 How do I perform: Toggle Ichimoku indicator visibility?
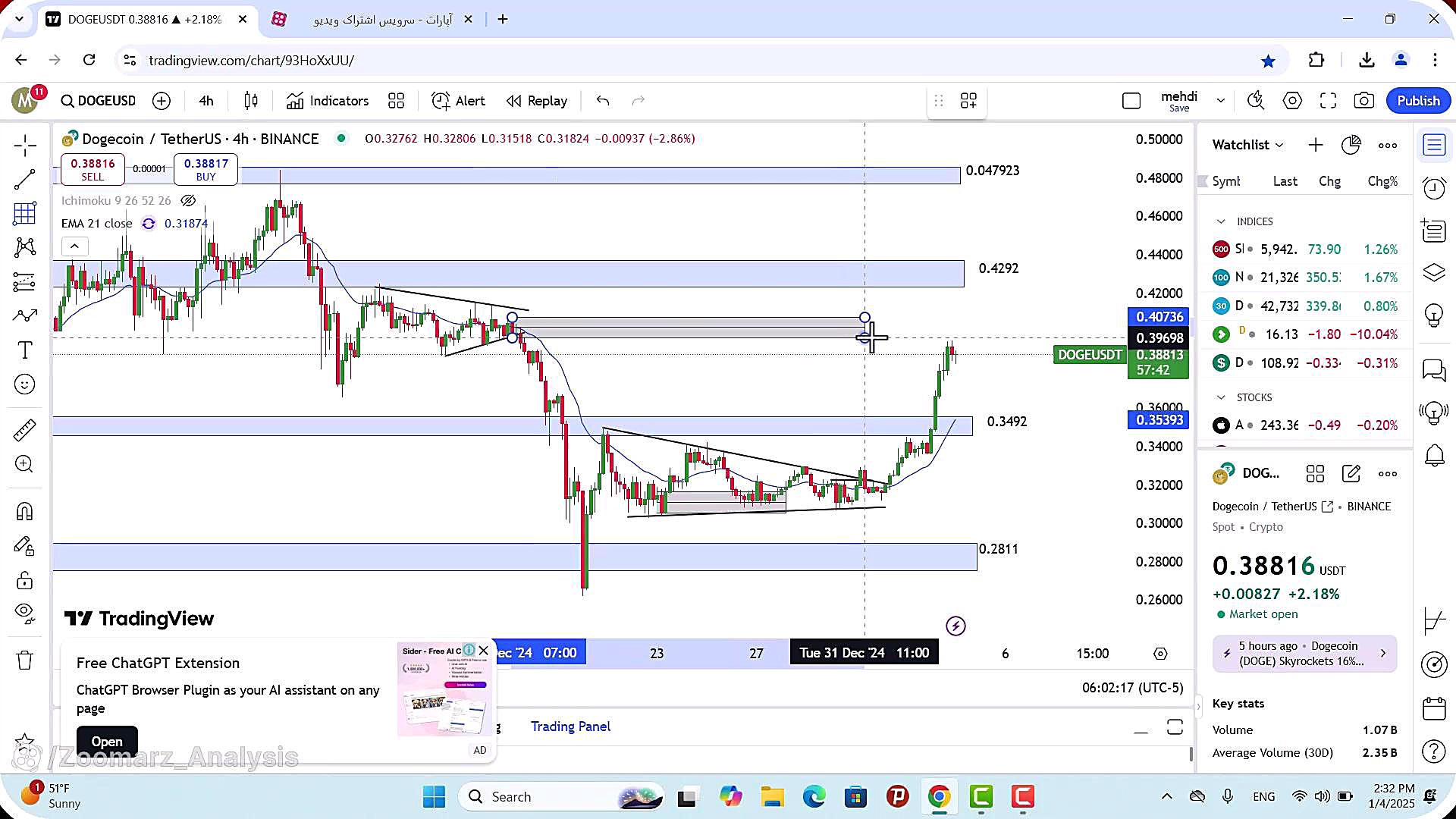coord(188,200)
